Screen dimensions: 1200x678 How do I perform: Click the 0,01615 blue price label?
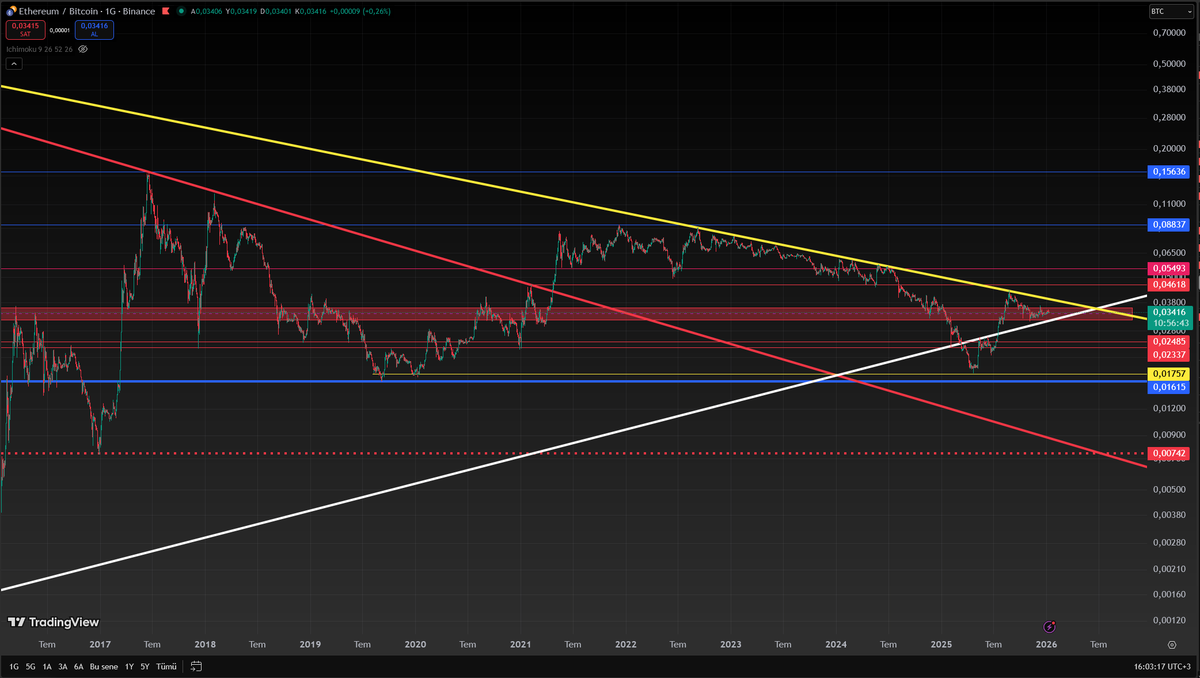point(1169,387)
